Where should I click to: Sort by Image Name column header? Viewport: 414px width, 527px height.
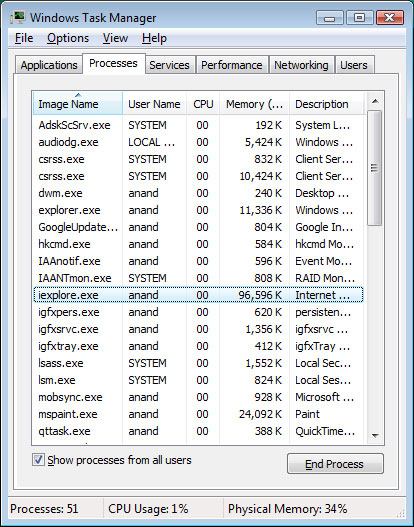[x=78, y=104]
